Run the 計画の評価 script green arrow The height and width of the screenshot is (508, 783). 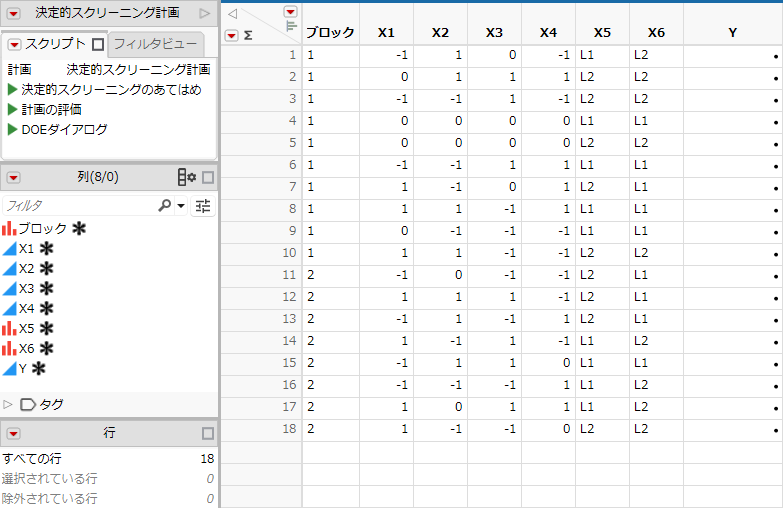12,109
